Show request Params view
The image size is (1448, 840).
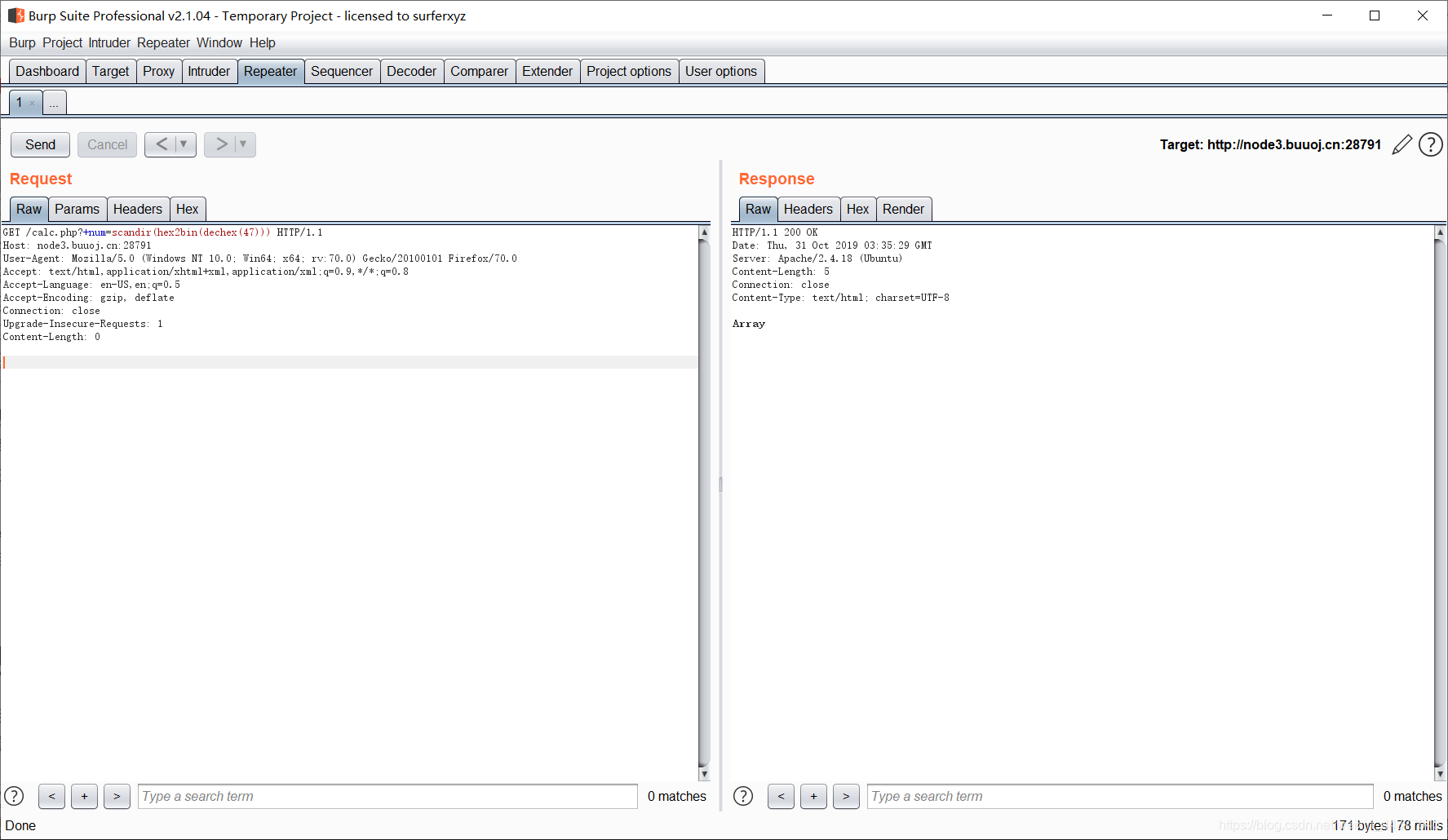(x=77, y=209)
